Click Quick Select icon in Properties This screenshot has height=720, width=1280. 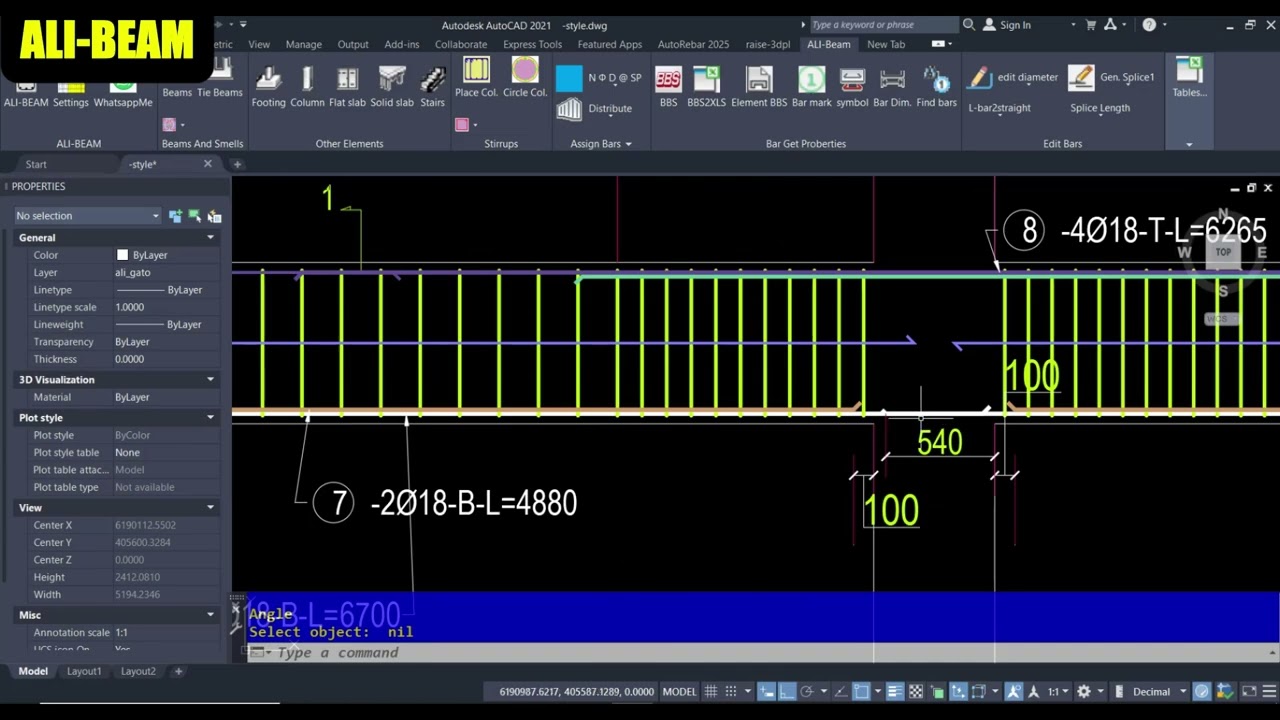[214, 216]
